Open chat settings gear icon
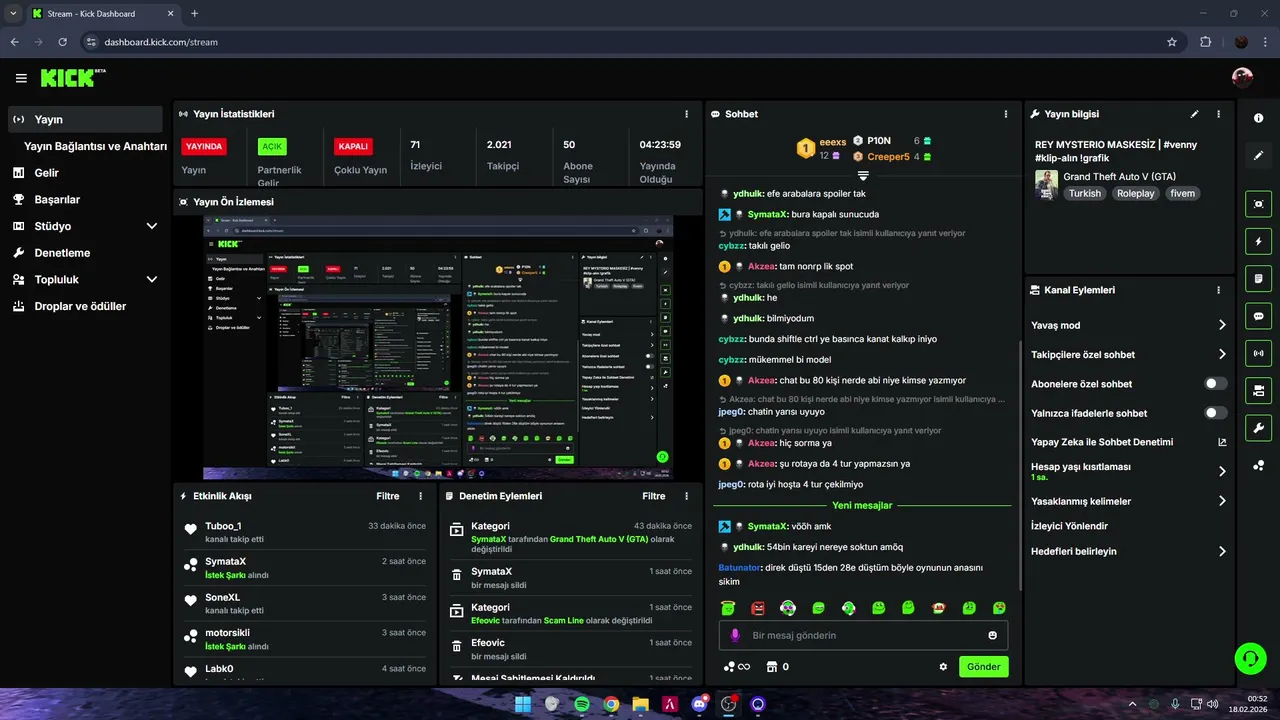The width and height of the screenshot is (1280, 720). (x=943, y=667)
